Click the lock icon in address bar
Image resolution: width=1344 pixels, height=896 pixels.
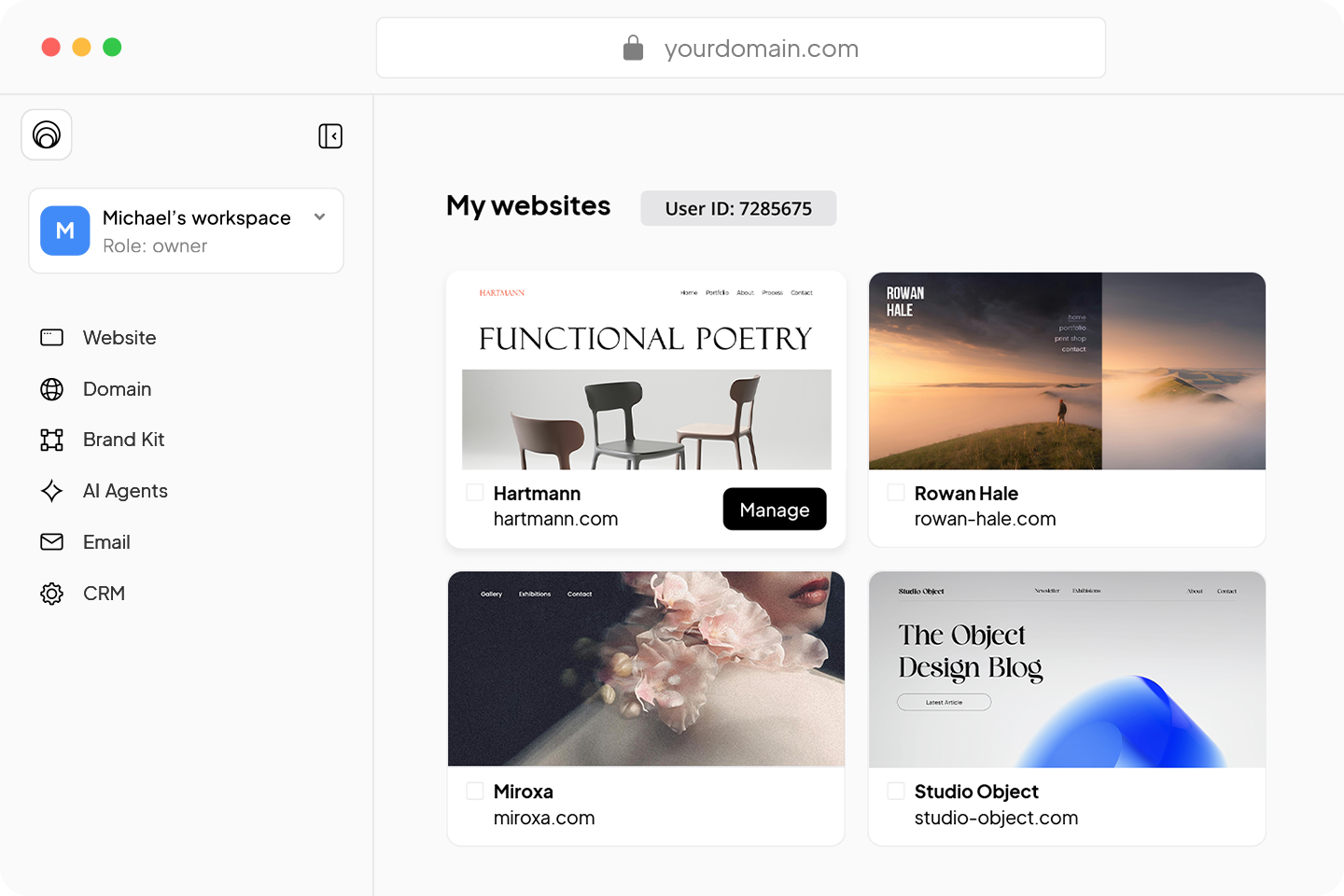(x=633, y=48)
